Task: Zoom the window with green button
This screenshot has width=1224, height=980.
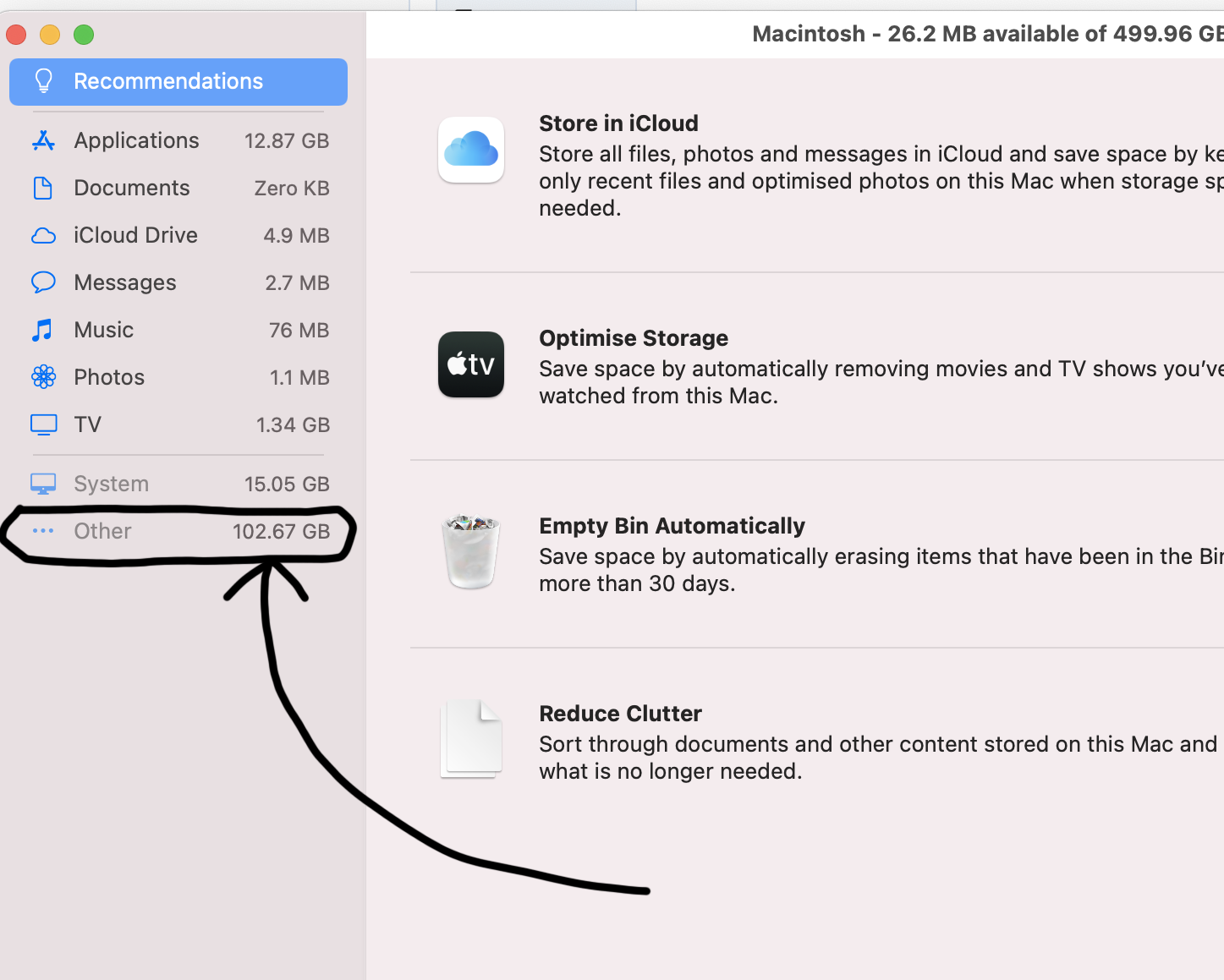Action: (x=84, y=35)
